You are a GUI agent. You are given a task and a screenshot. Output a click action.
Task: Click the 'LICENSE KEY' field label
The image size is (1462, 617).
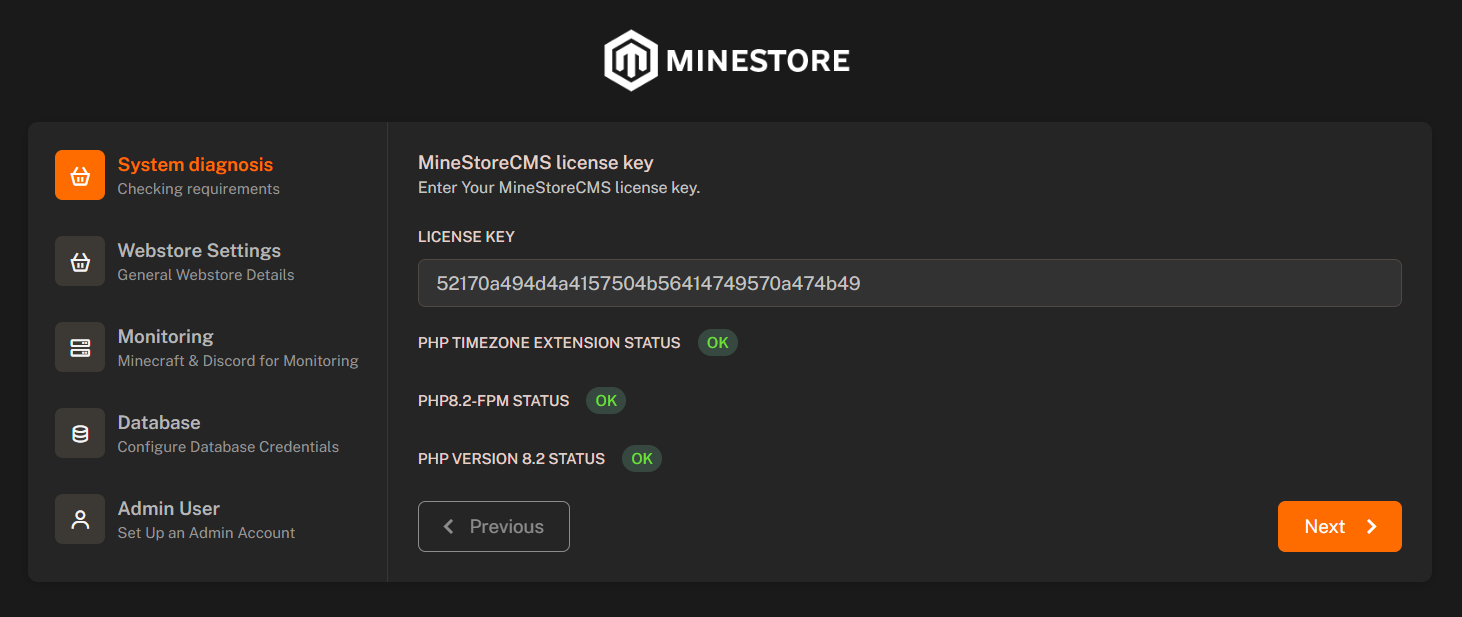[467, 237]
